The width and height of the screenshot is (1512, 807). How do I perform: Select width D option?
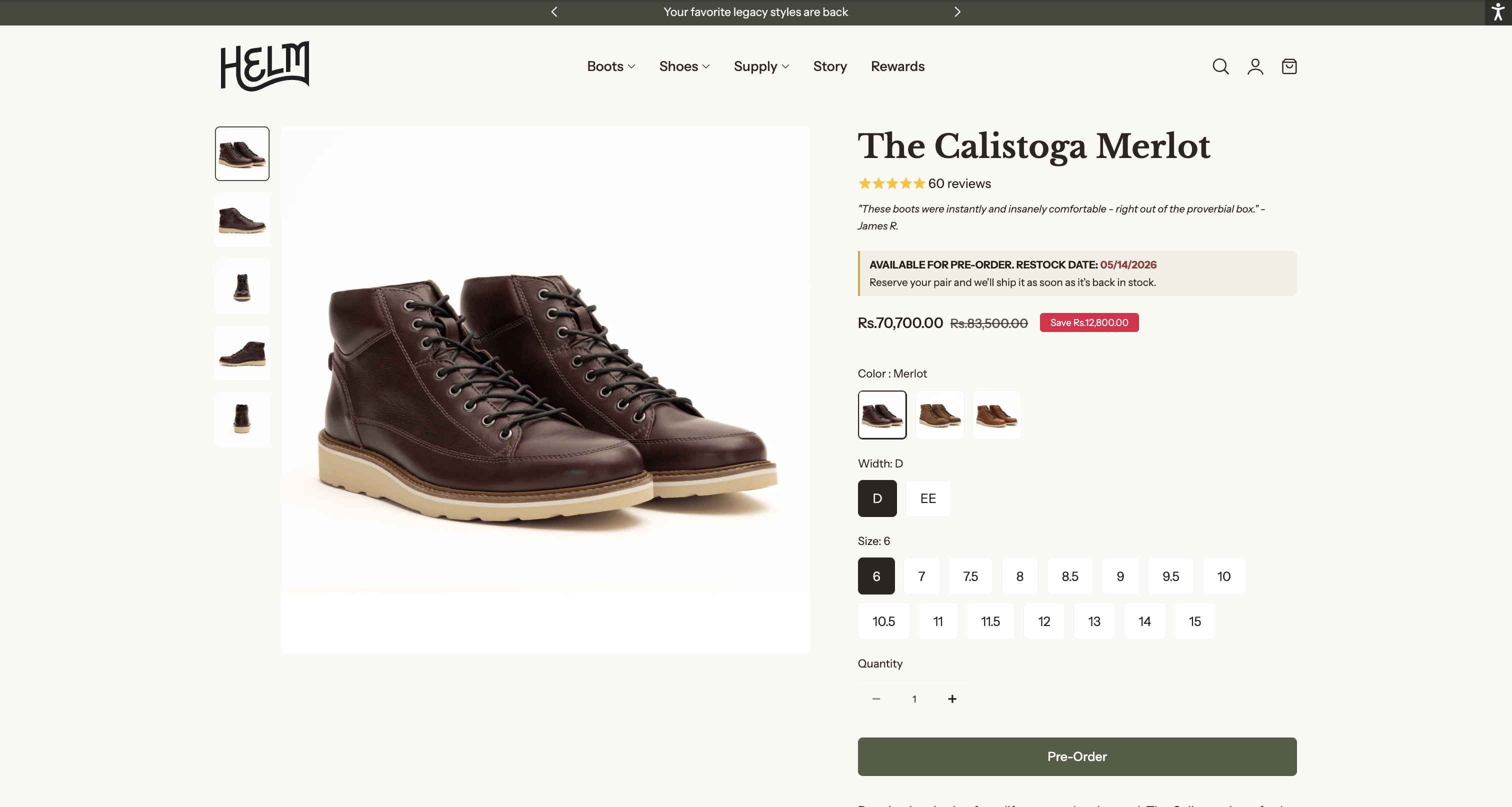877,498
